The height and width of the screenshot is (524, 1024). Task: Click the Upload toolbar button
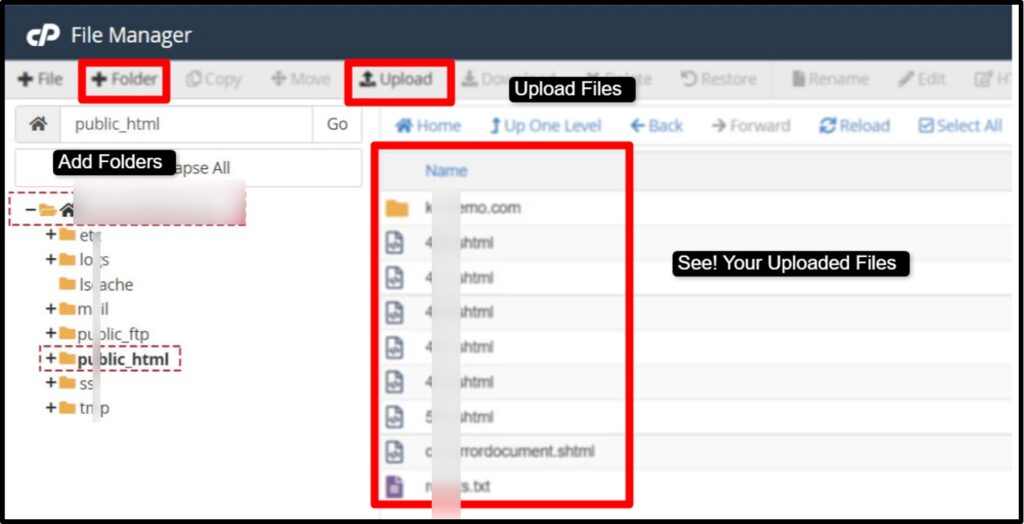396,80
